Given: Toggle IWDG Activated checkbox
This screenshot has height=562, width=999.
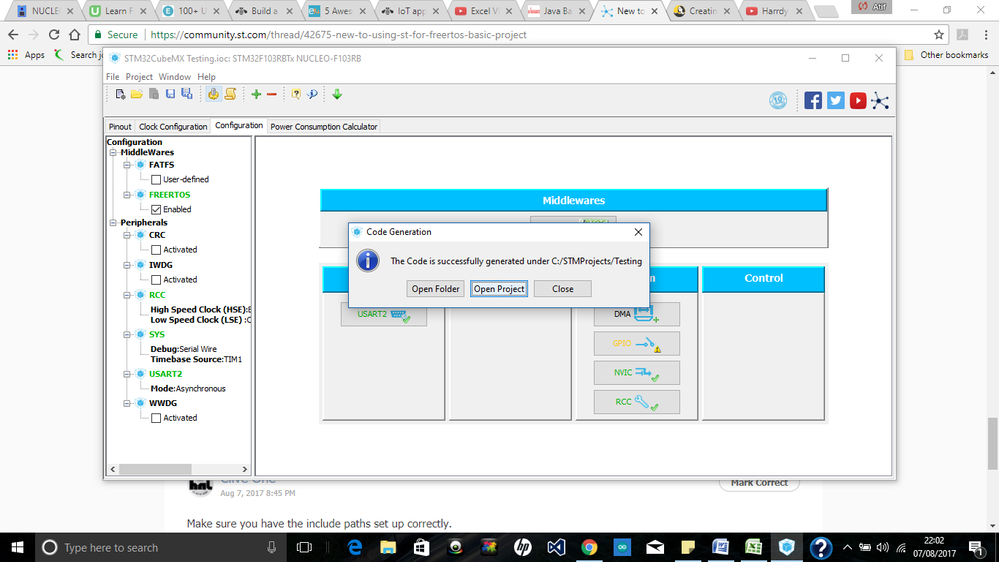Looking at the screenshot, I should (156, 280).
